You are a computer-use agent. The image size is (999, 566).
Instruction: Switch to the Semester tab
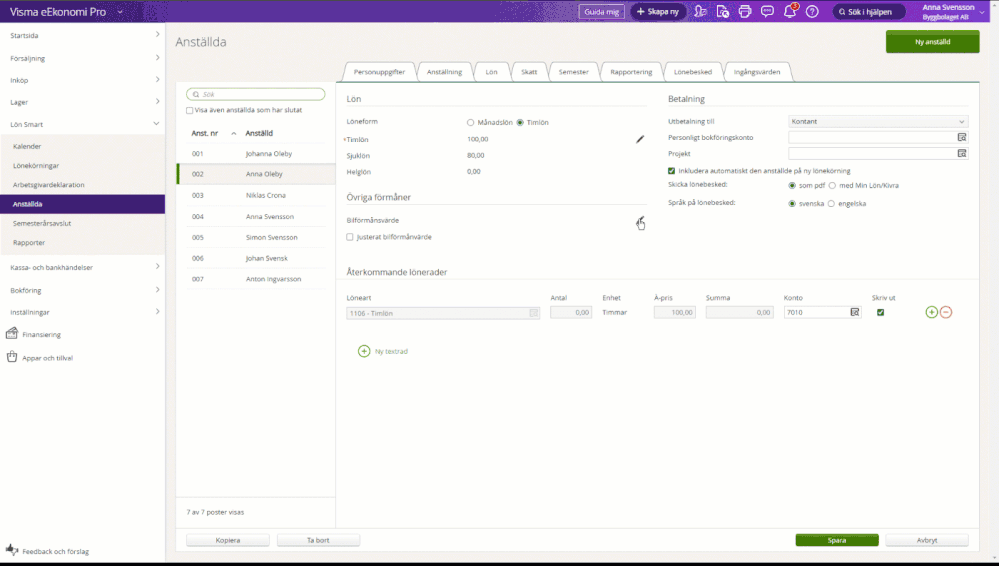(x=574, y=72)
